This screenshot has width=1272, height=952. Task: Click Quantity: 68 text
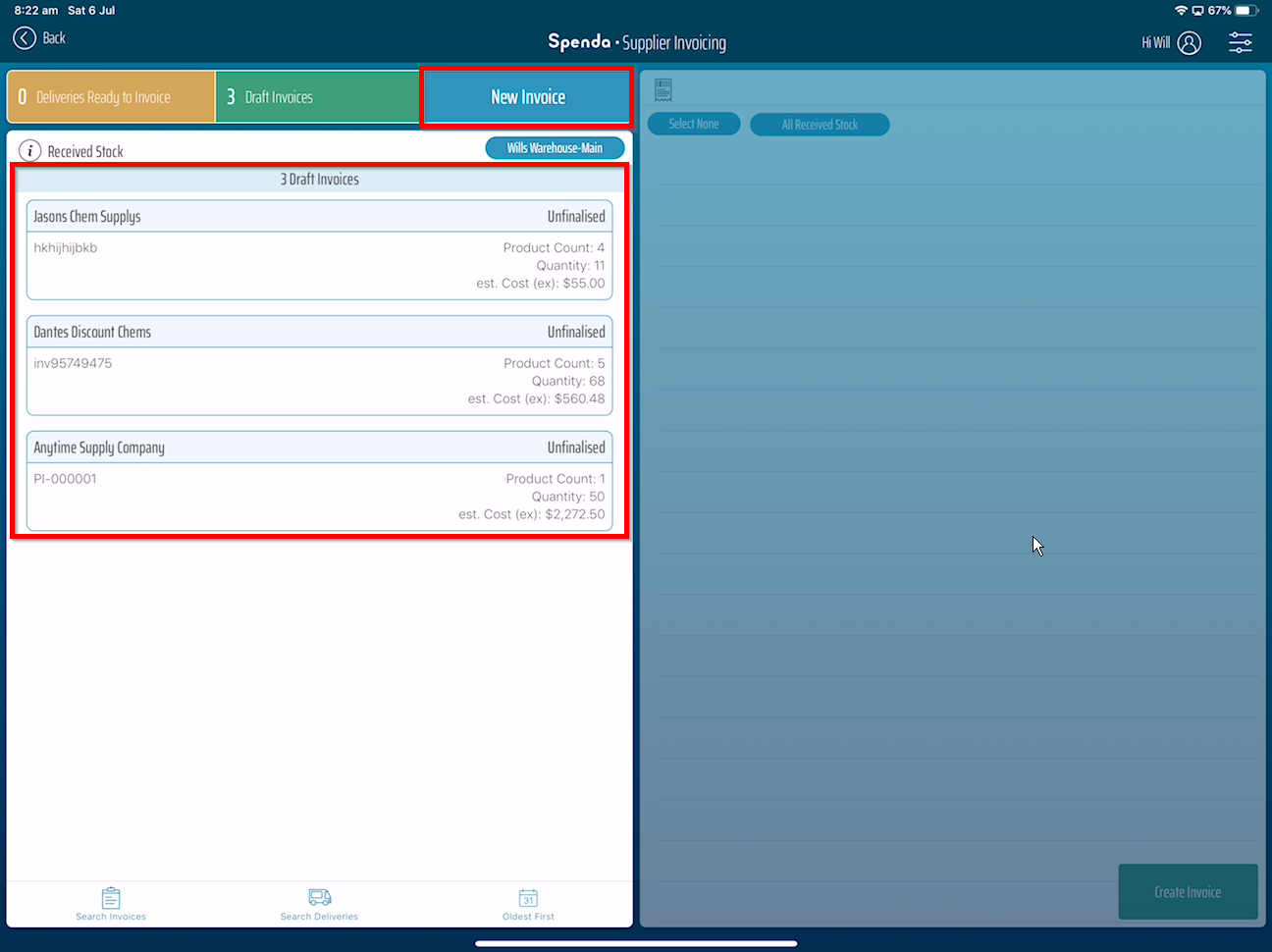(x=568, y=382)
